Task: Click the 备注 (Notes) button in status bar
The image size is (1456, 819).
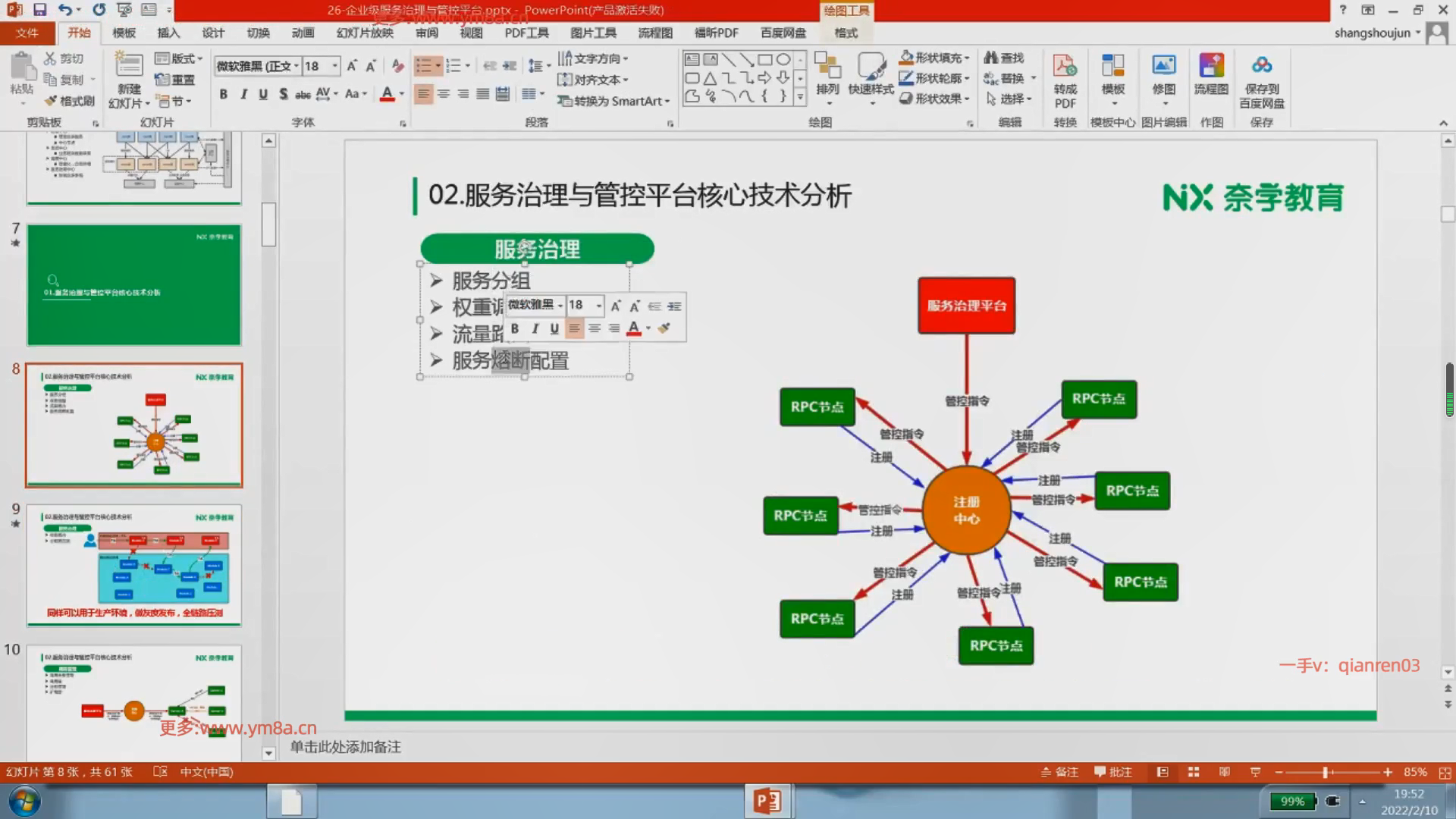Action: point(1060,772)
